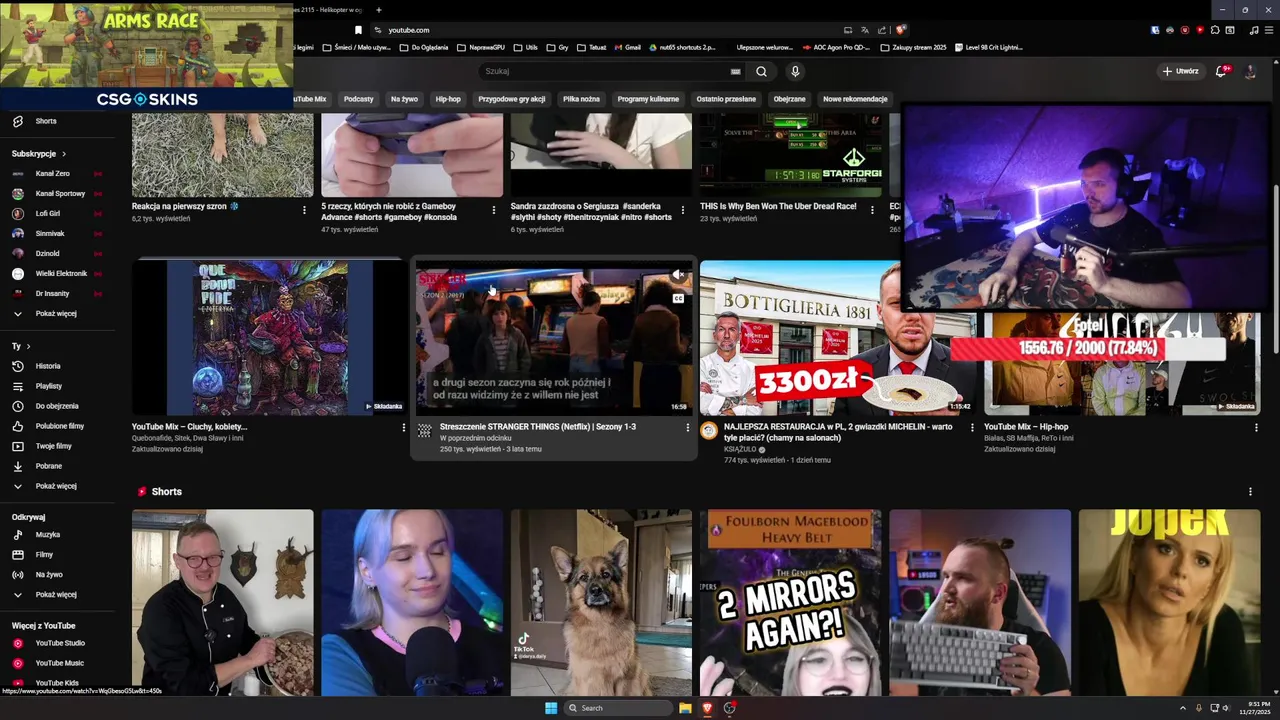Click the Windows taskbar Search box
Image resolution: width=1280 pixels, height=720 pixels.
click(617, 708)
